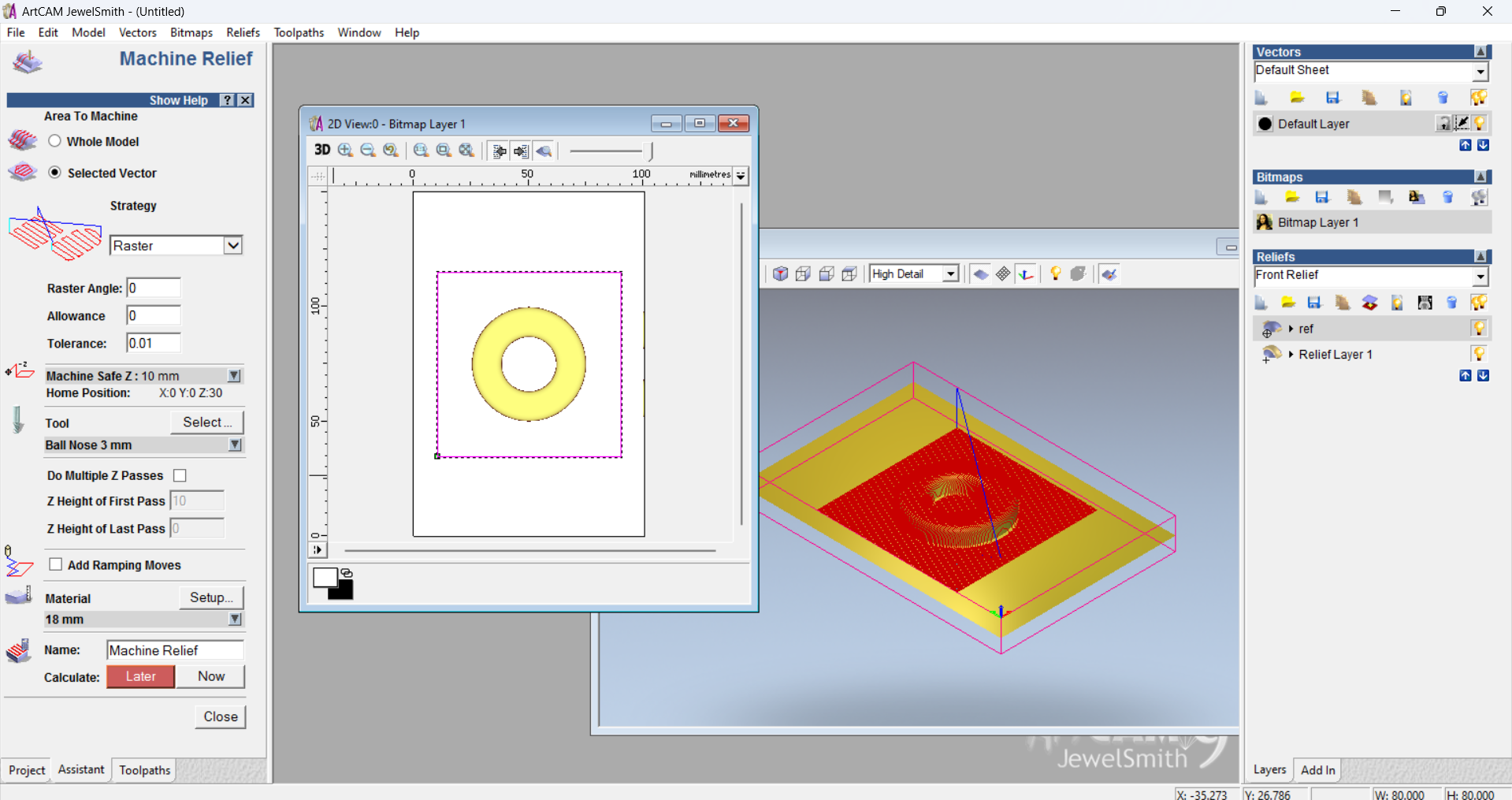Click the view along Y cube icon

pos(827,273)
